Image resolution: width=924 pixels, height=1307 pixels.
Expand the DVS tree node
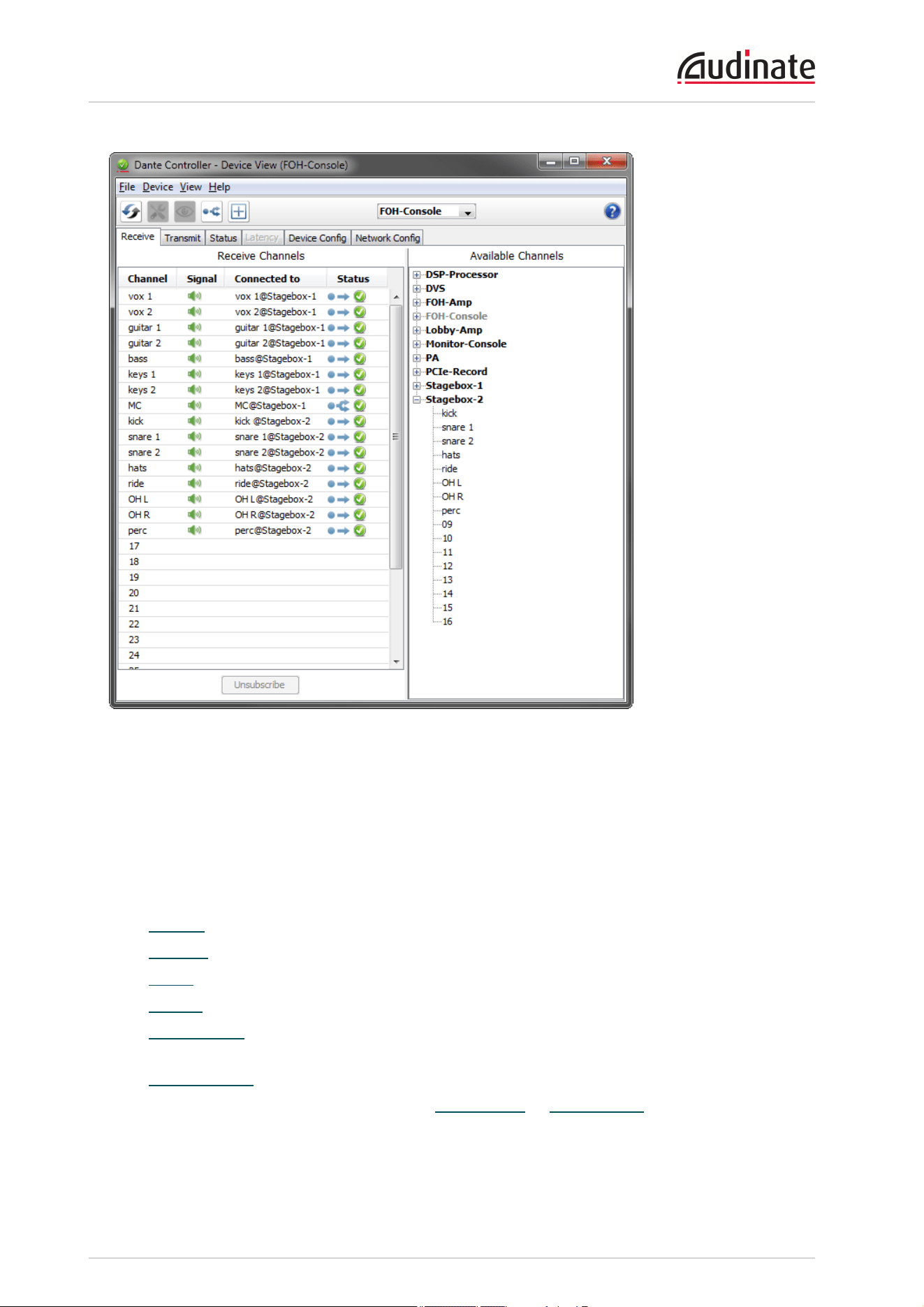click(417, 289)
